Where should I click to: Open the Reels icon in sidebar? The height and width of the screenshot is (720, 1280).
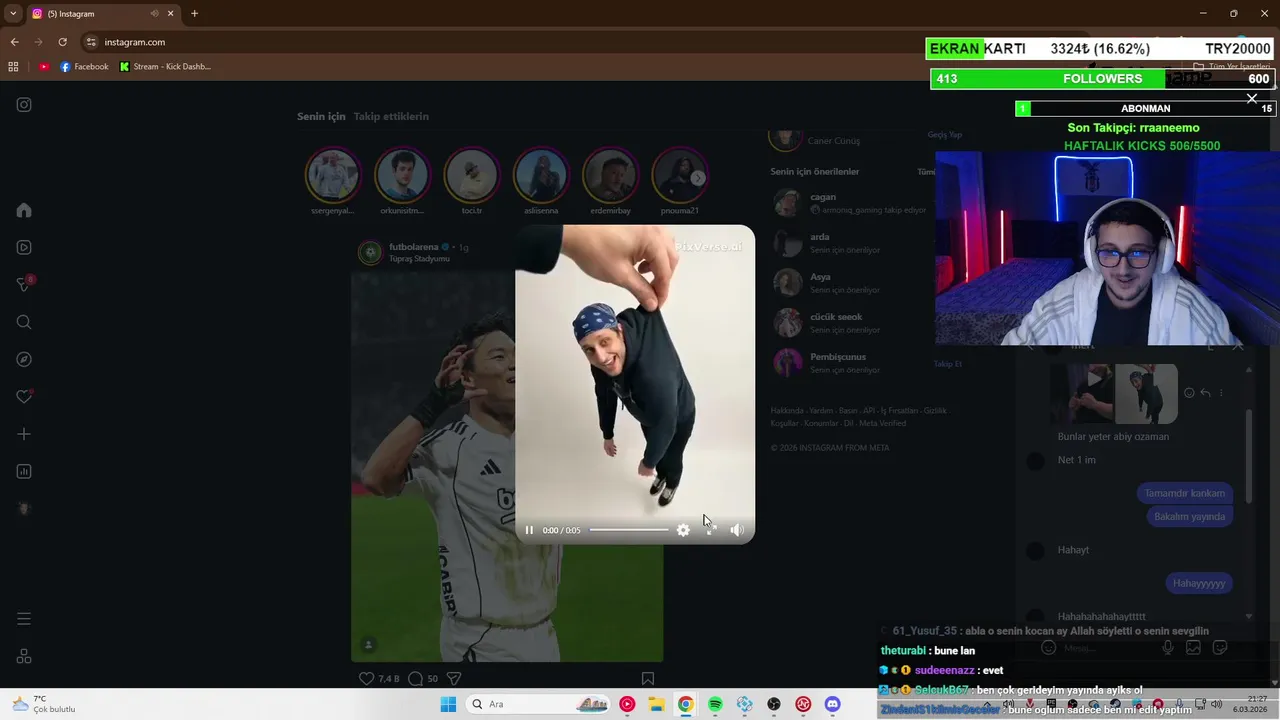pos(24,247)
